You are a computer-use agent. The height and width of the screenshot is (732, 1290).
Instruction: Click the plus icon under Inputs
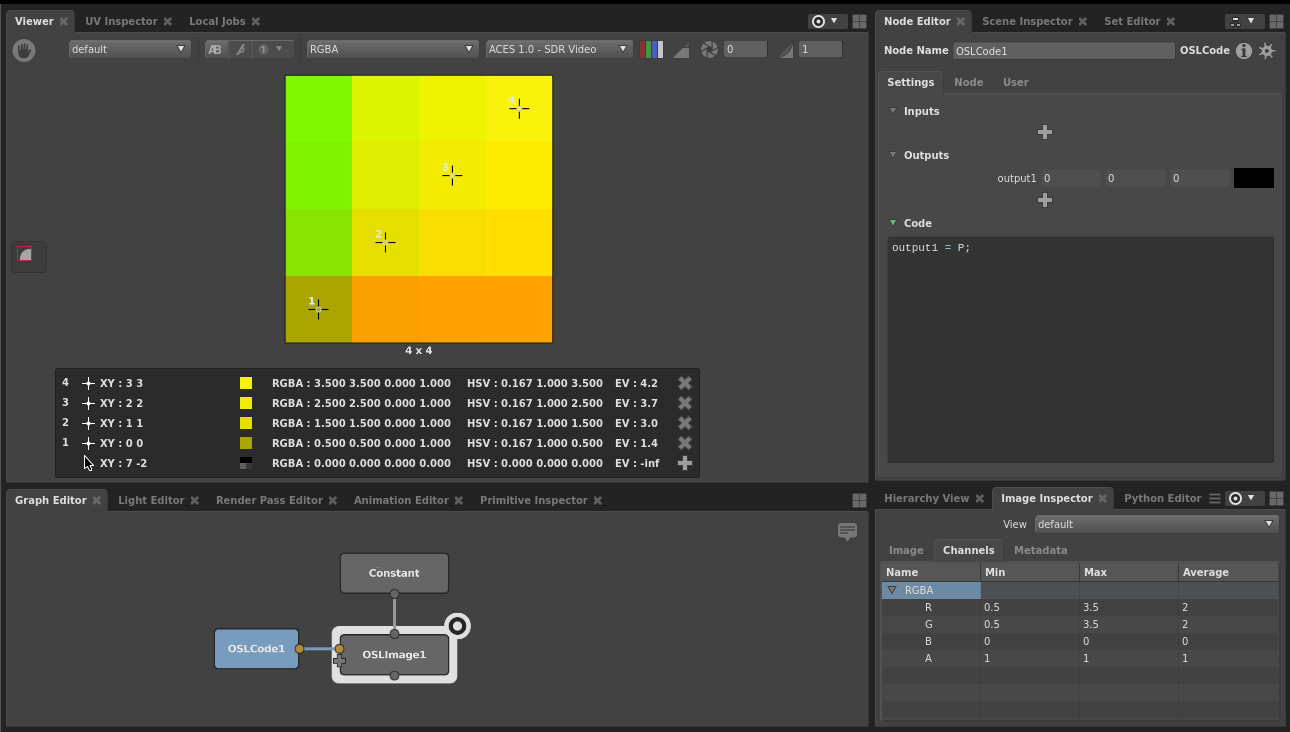[1045, 132]
